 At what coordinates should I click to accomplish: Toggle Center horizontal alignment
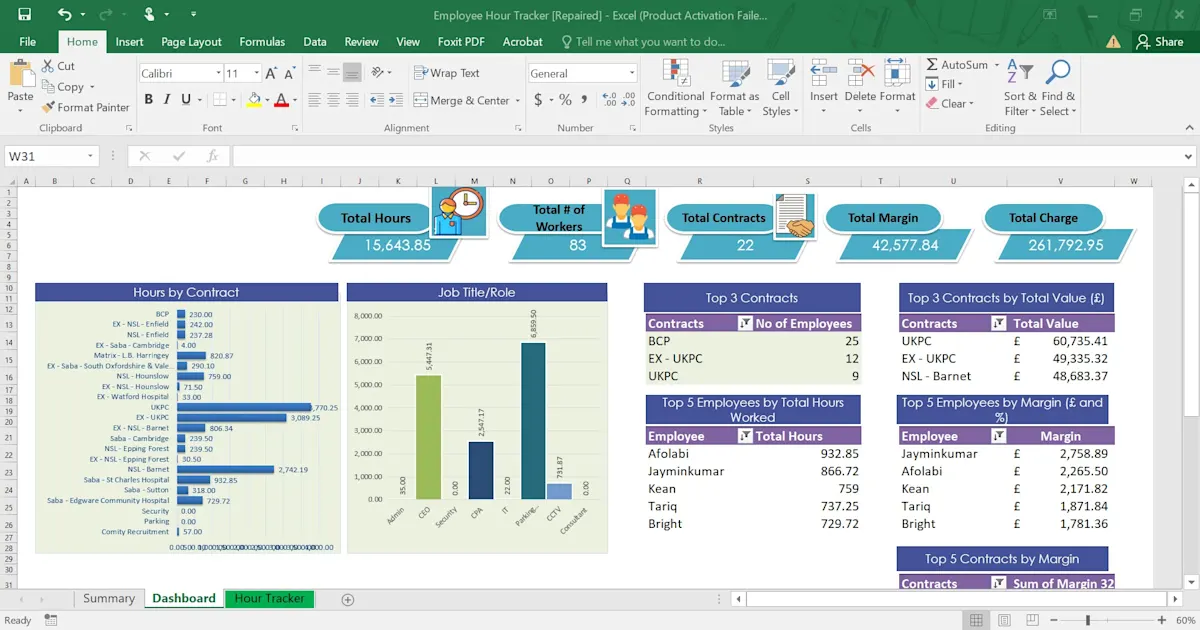[x=334, y=100]
